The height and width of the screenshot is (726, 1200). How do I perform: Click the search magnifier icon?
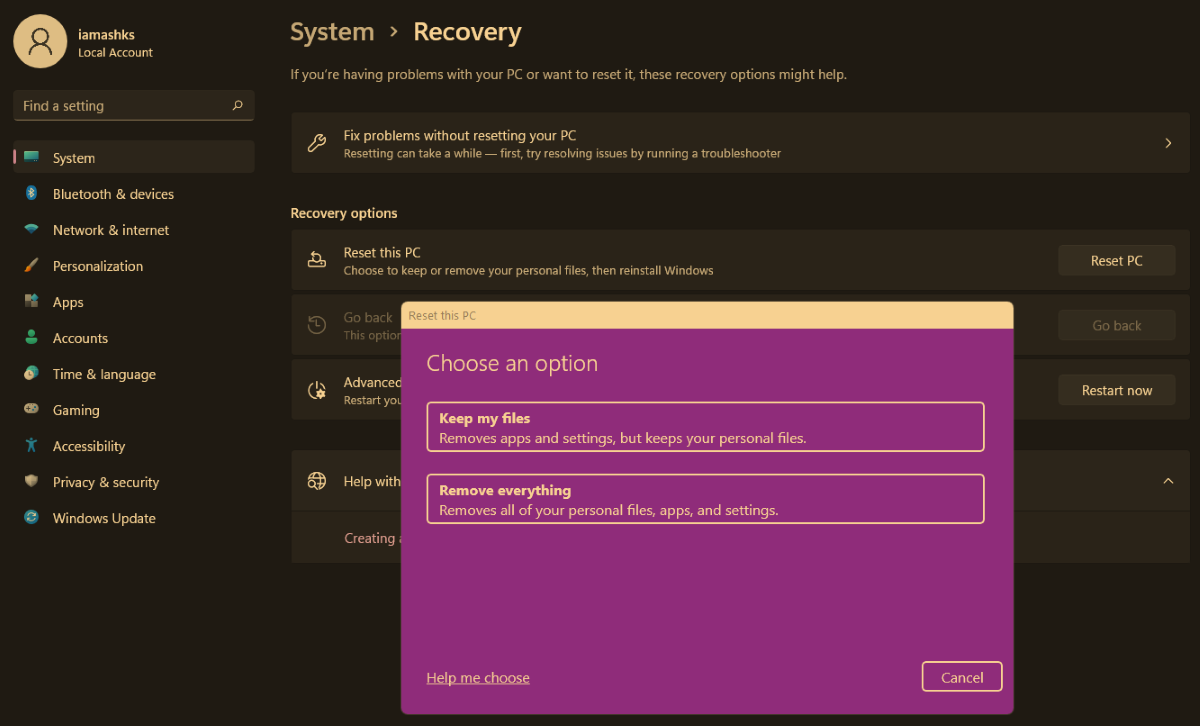[x=237, y=105]
